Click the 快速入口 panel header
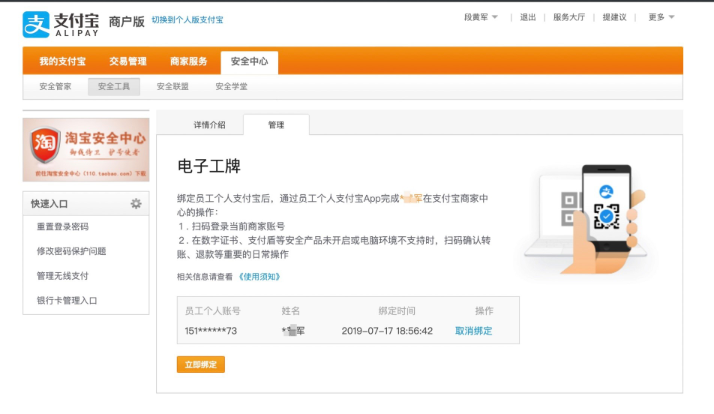Viewport: 714px width, 414px height. coord(86,204)
